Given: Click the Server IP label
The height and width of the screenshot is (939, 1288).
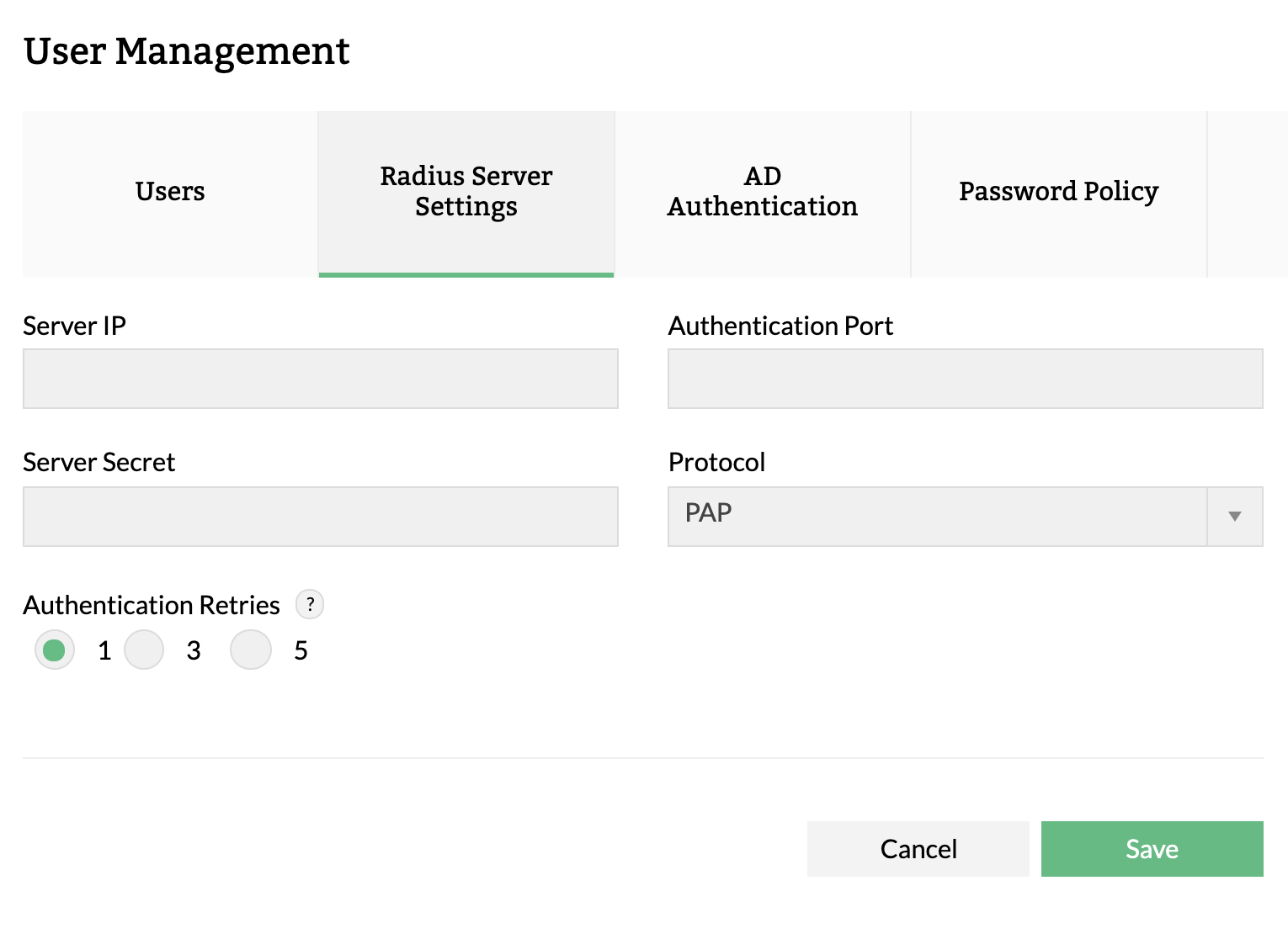Looking at the screenshot, I should coord(74,326).
